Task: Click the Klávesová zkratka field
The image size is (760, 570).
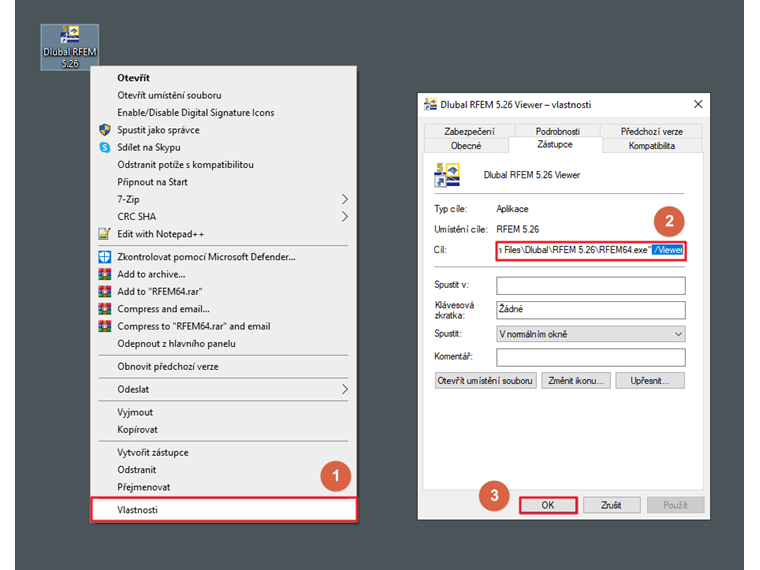Action: [591, 310]
